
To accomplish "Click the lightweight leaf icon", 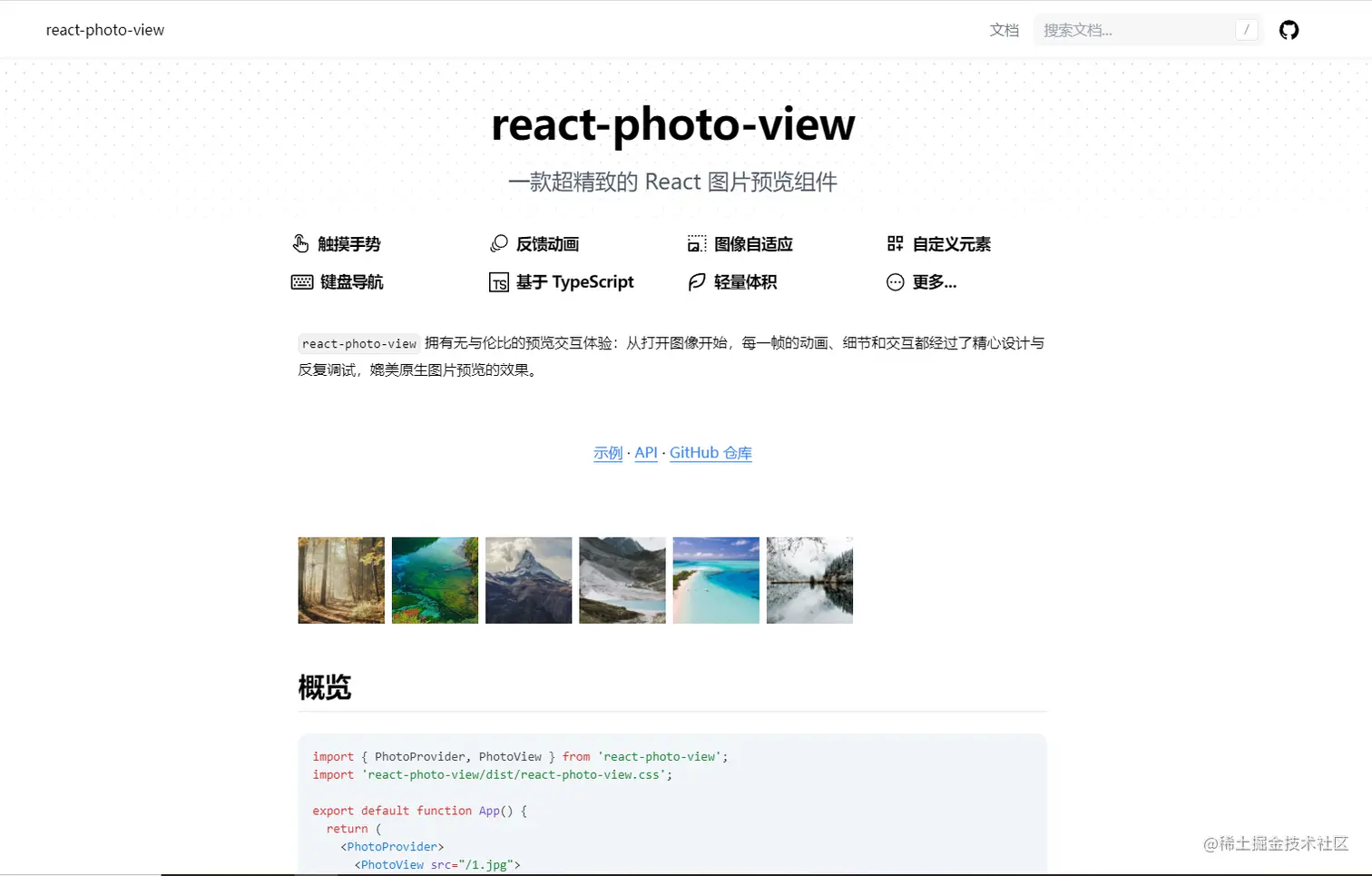I will coord(696,282).
